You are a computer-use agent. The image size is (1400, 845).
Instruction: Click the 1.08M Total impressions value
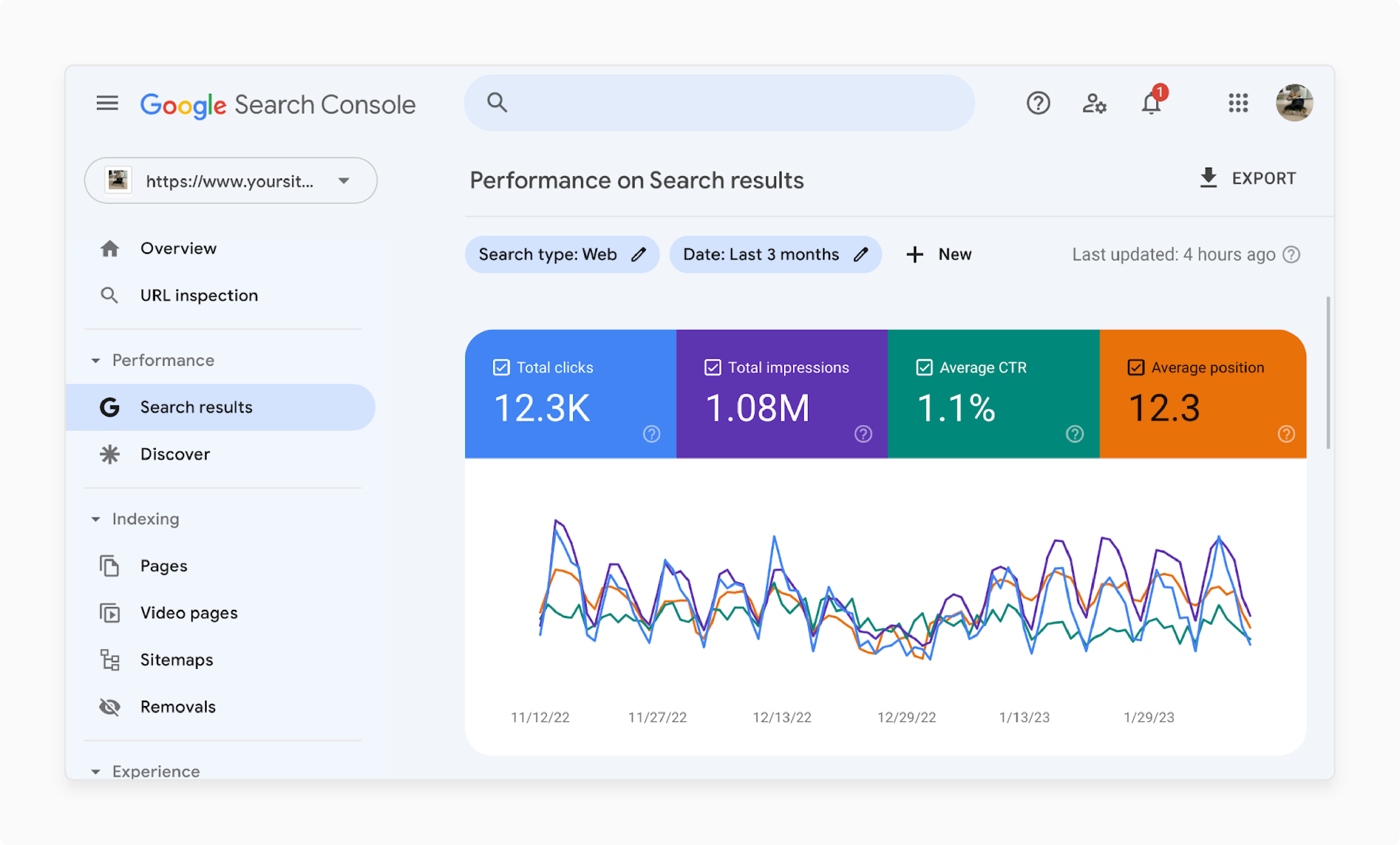click(757, 408)
